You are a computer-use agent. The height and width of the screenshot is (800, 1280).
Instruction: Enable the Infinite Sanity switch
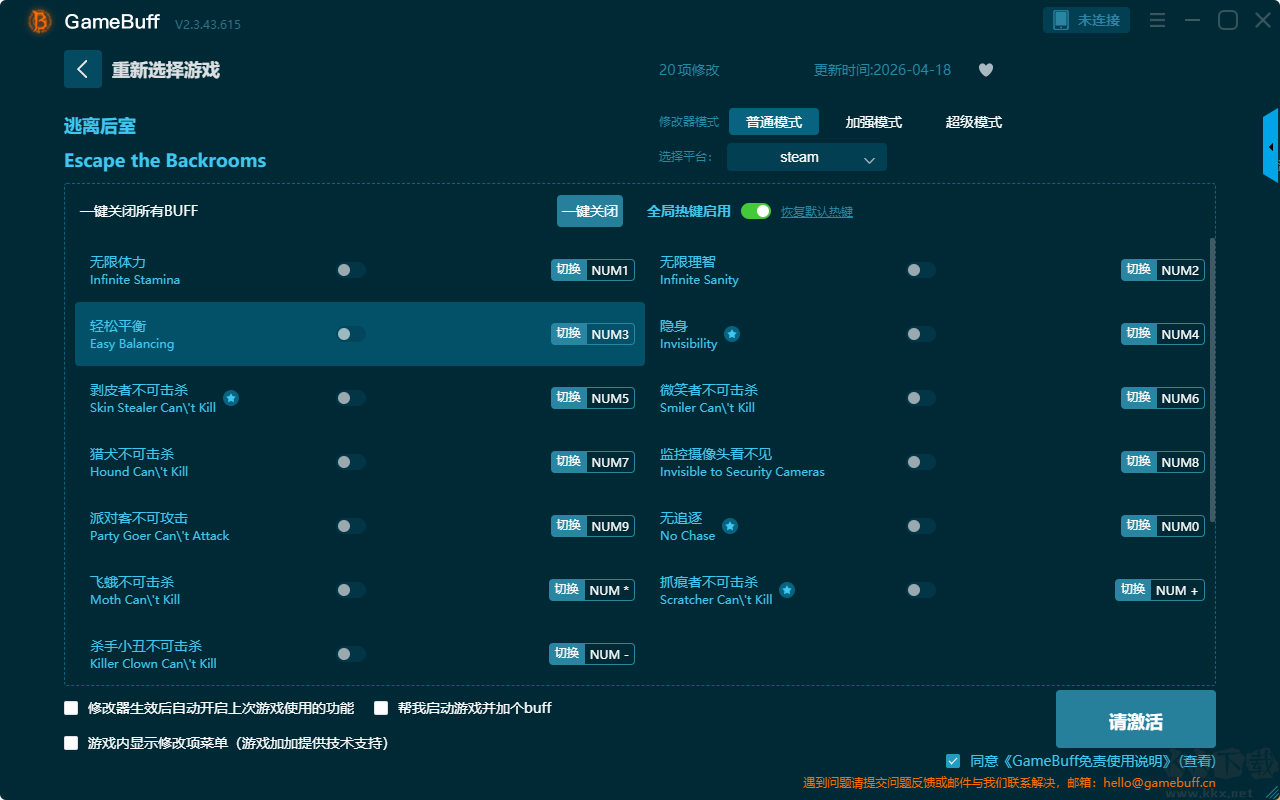[921, 270]
